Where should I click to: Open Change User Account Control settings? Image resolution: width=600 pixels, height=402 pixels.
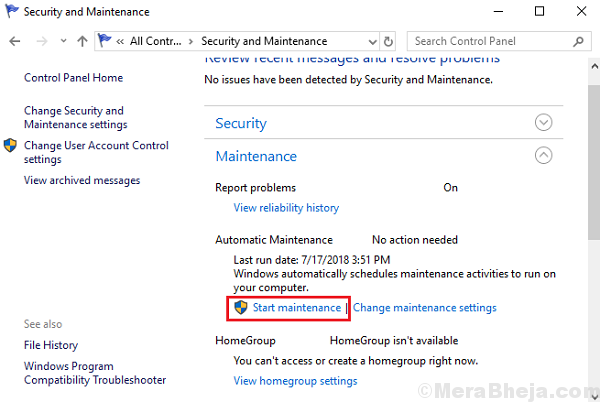96,152
